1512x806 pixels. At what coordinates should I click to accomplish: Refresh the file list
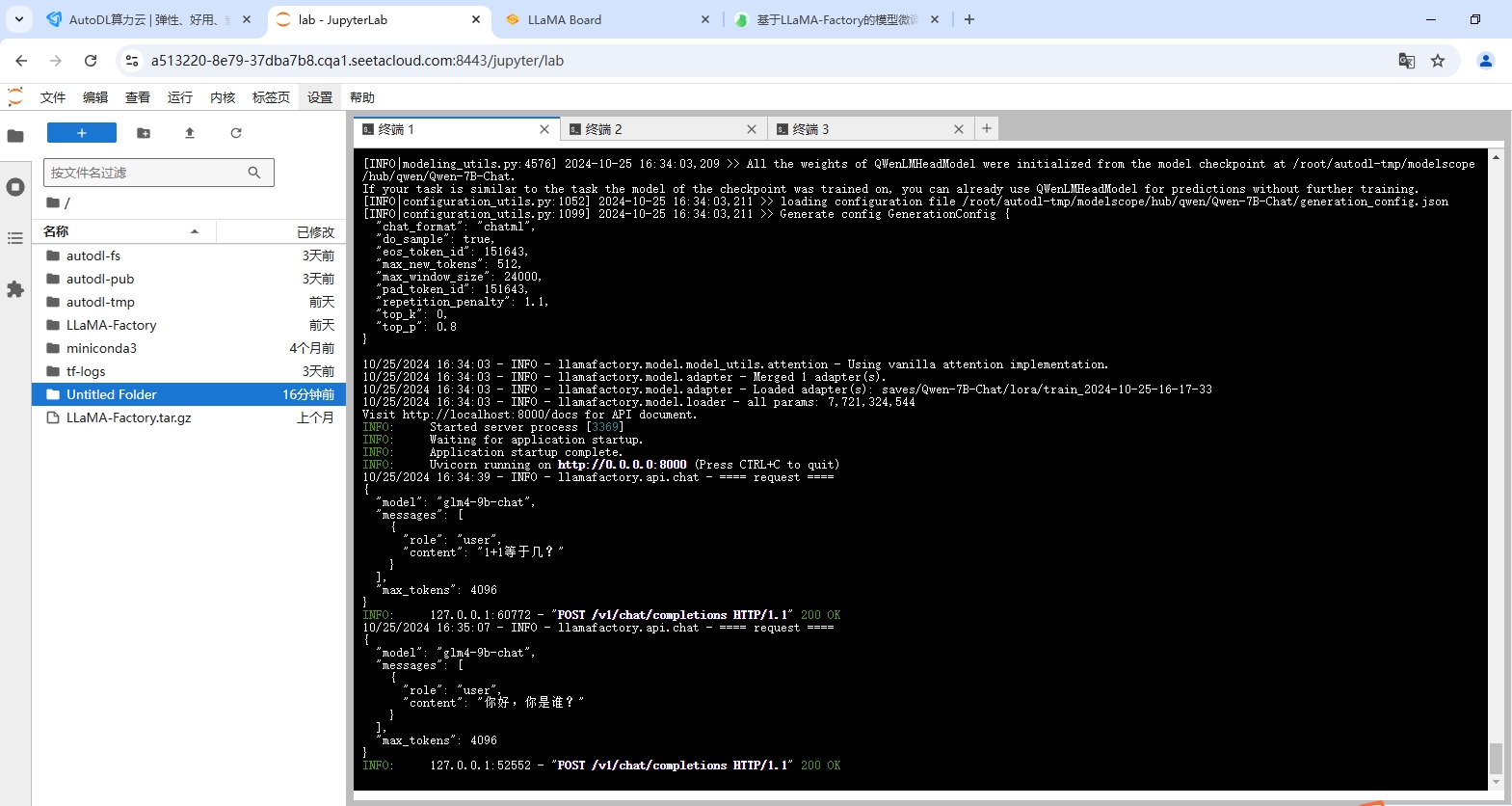click(236, 133)
